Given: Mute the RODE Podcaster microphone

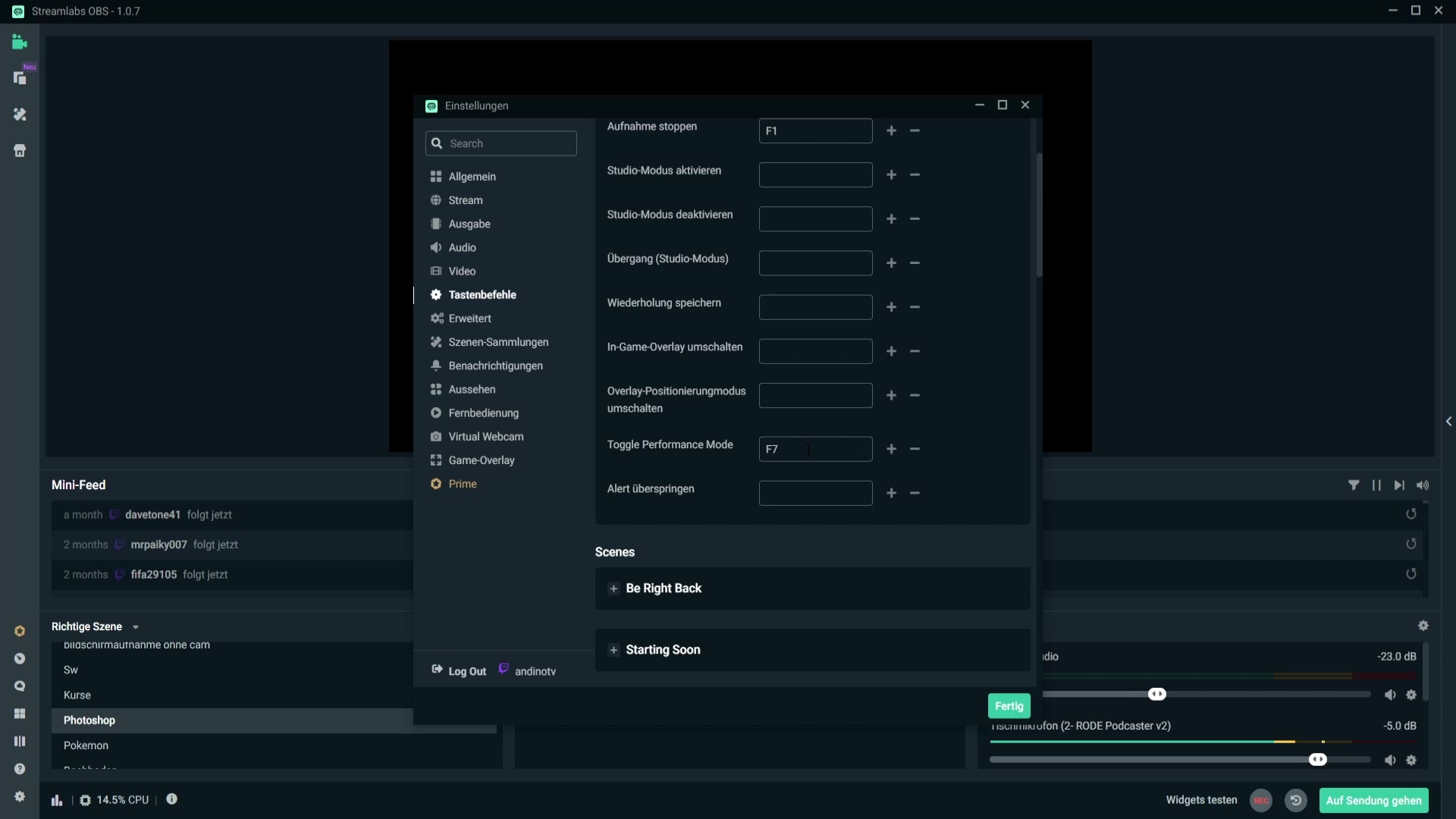Looking at the screenshot, I should coord(1390,760).
